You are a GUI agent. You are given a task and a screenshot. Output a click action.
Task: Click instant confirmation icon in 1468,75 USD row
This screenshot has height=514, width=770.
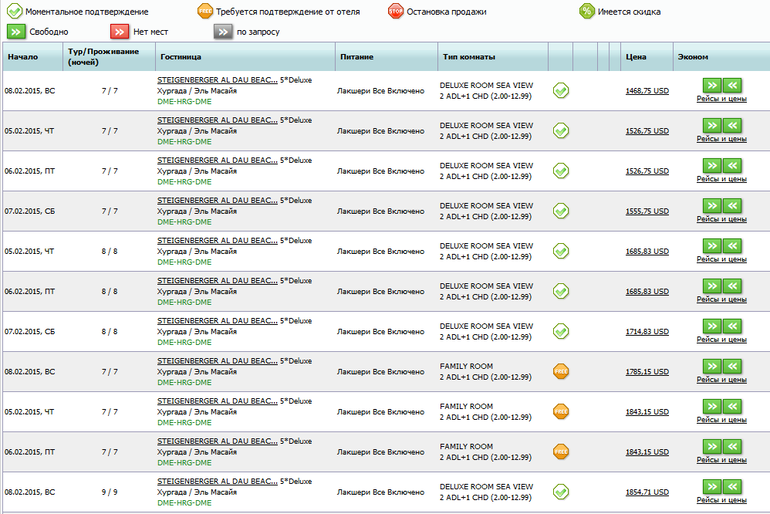[561, 91]
